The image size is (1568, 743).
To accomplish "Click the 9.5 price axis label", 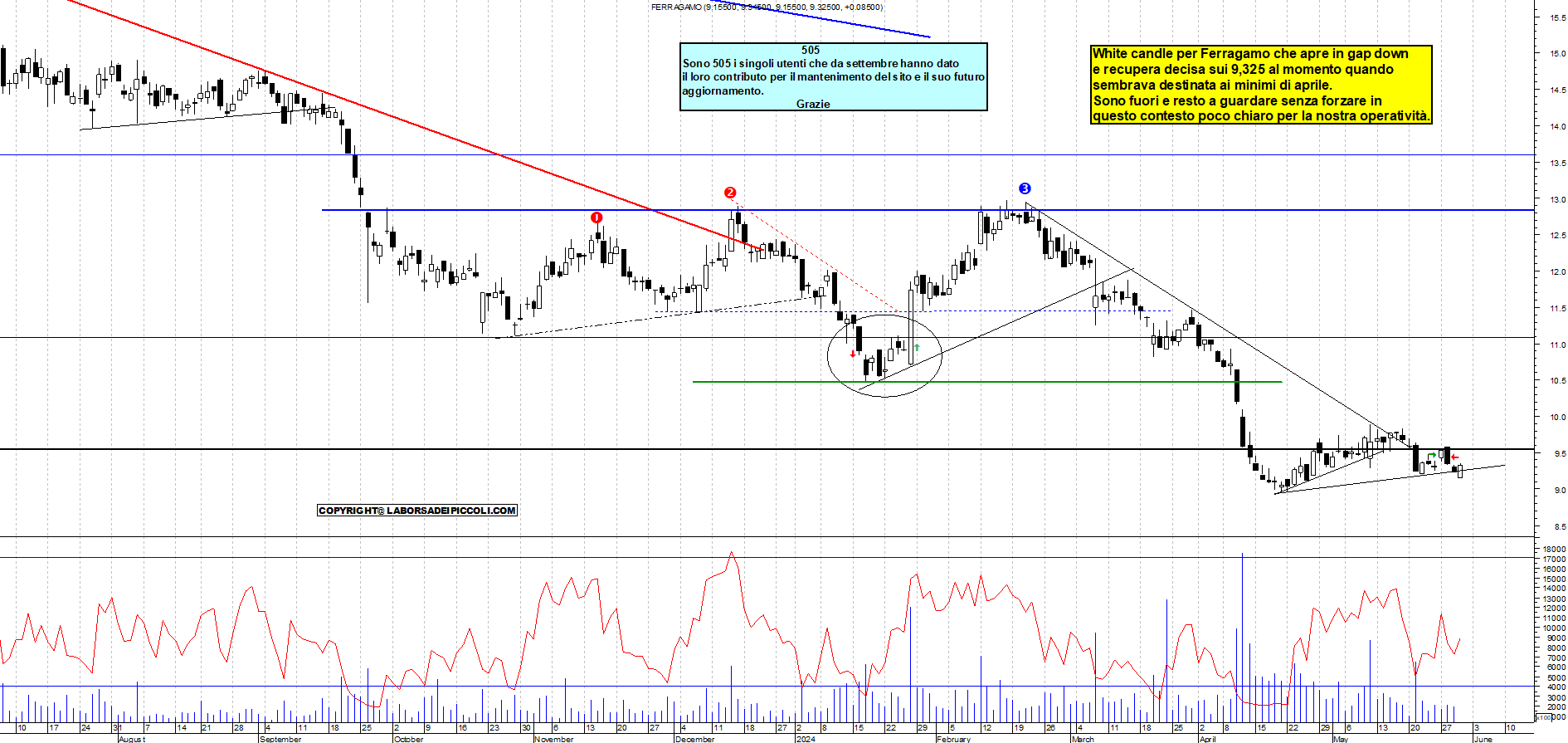I will [1560, 454].
